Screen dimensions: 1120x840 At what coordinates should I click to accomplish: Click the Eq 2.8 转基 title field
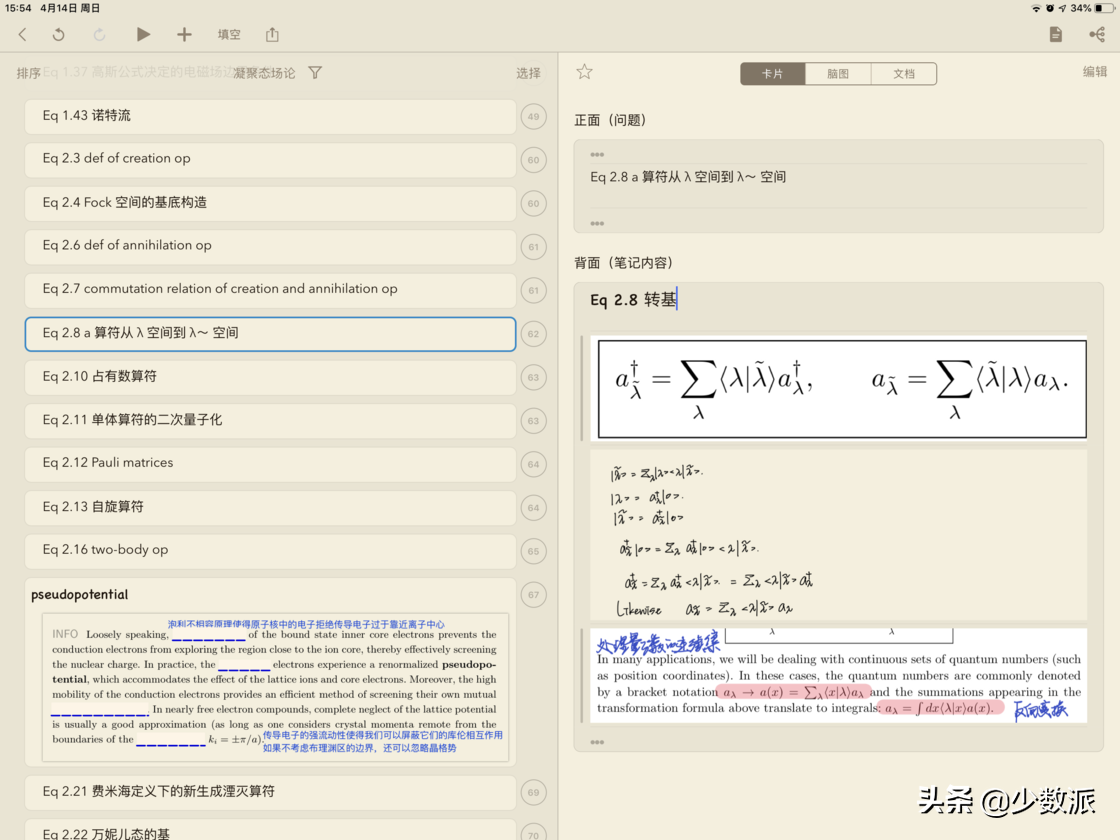click(x=838, y=300)
